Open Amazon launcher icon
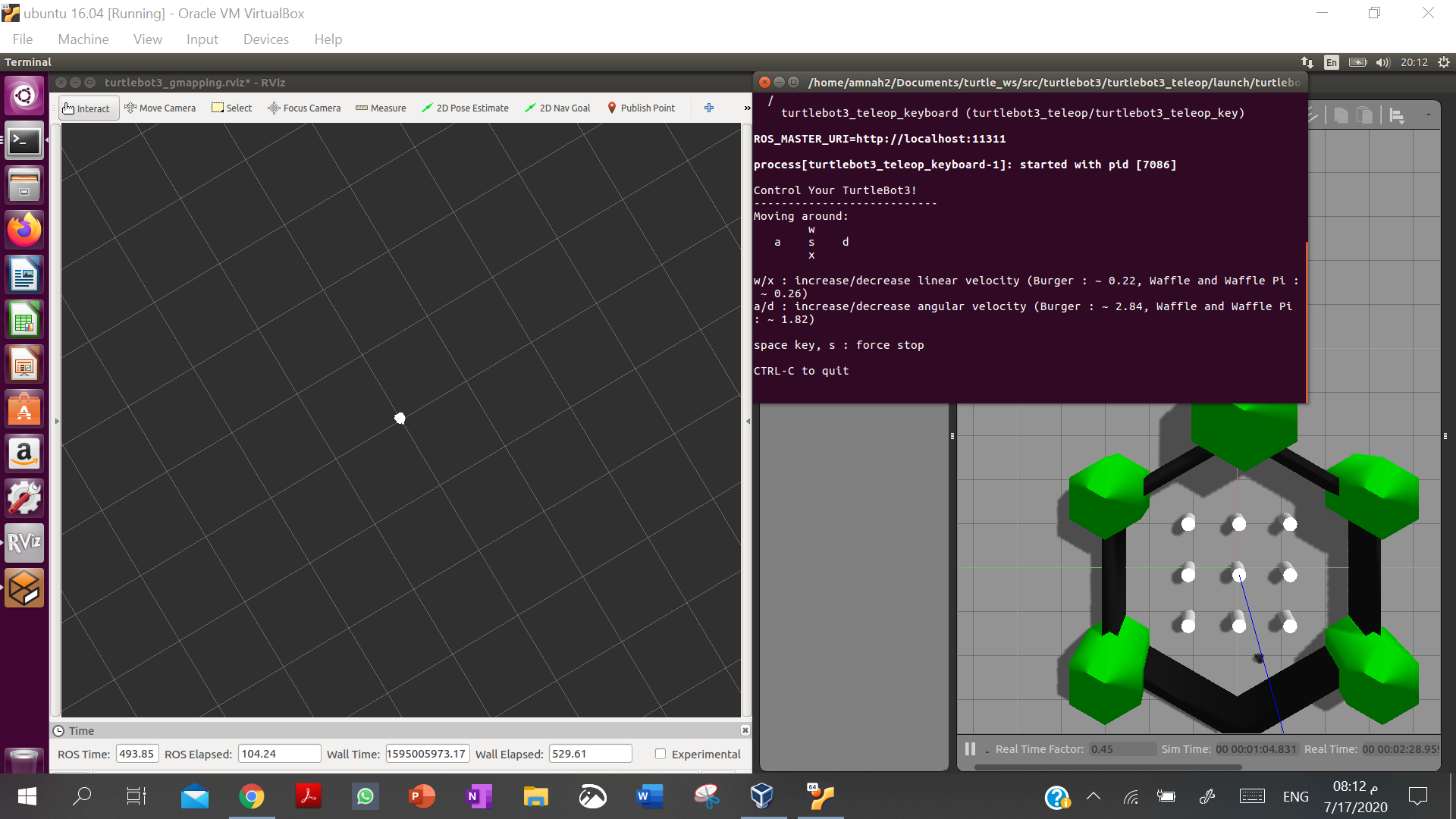1456x819 pixels. click(24, 453)
